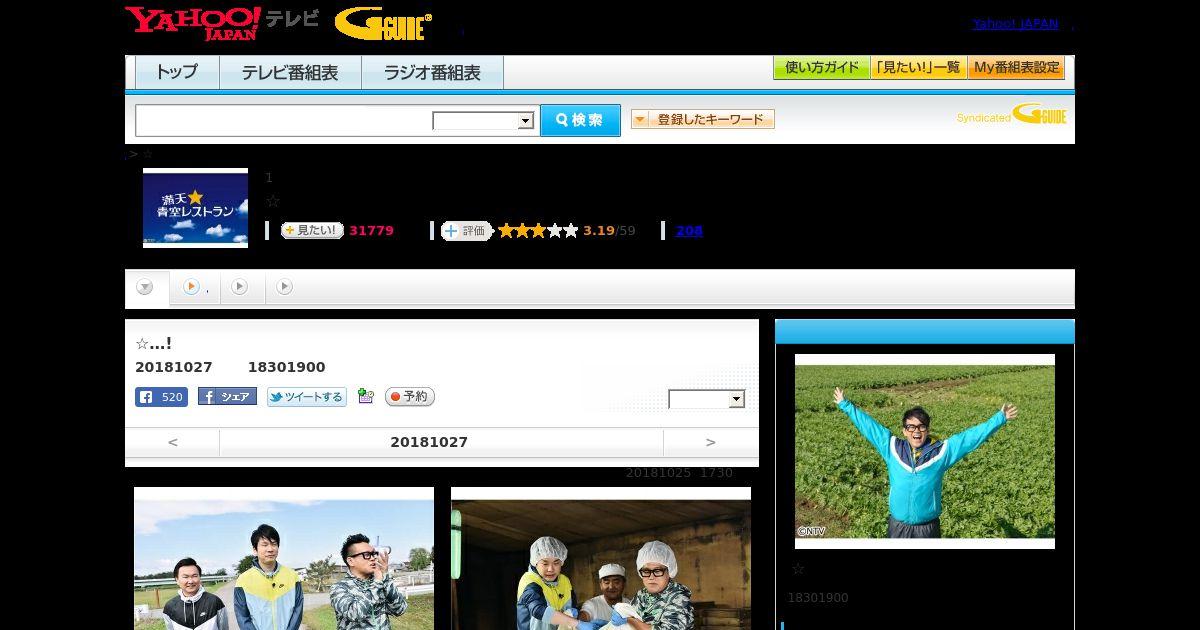Follow the Yahoo! JAPAN link
1200x630 pixels.
(x=1015, y=24)
